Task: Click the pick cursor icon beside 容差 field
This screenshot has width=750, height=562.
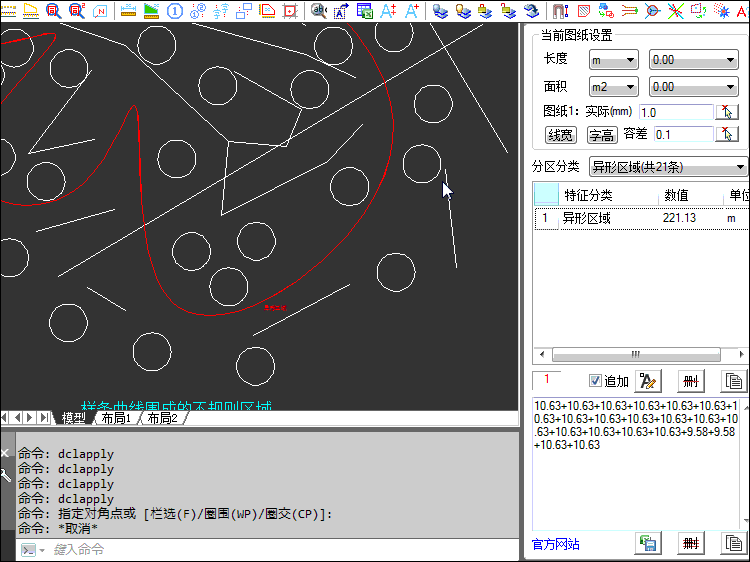Action: (x=729, y=134)
